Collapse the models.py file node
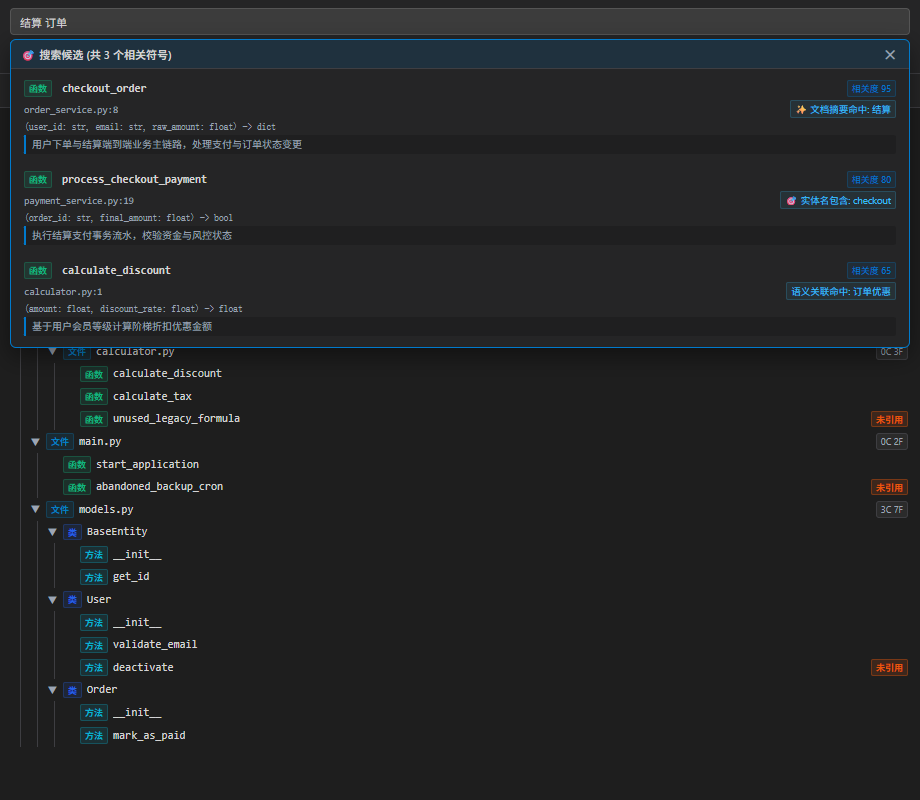This screenshot has width=920, height=800. [35, 509]
